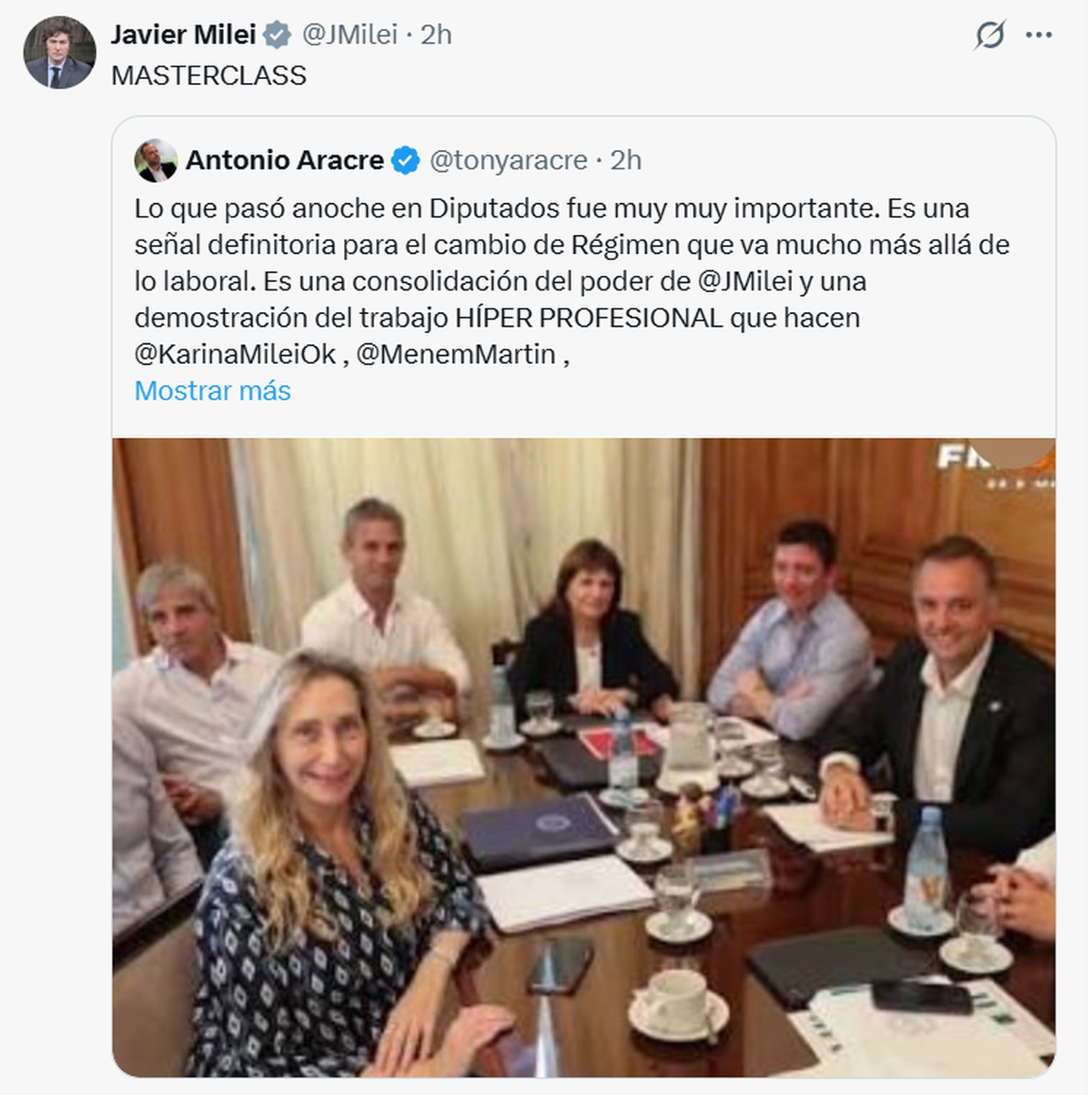
Task: Open Javier Milei's profile avatar
Action: (59, 52)
